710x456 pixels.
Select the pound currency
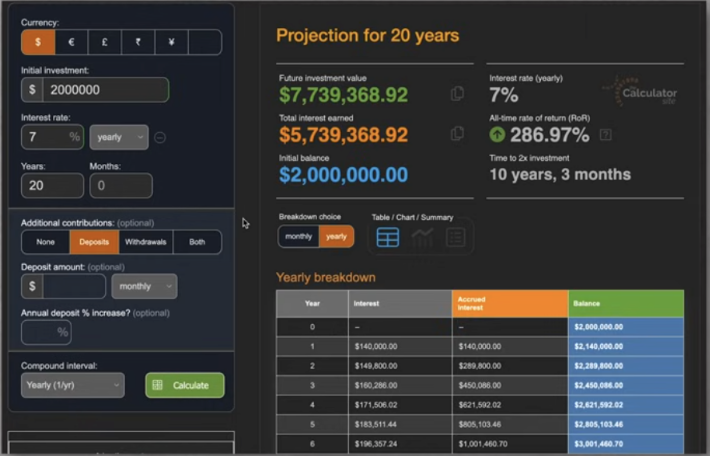coord(105,42)
